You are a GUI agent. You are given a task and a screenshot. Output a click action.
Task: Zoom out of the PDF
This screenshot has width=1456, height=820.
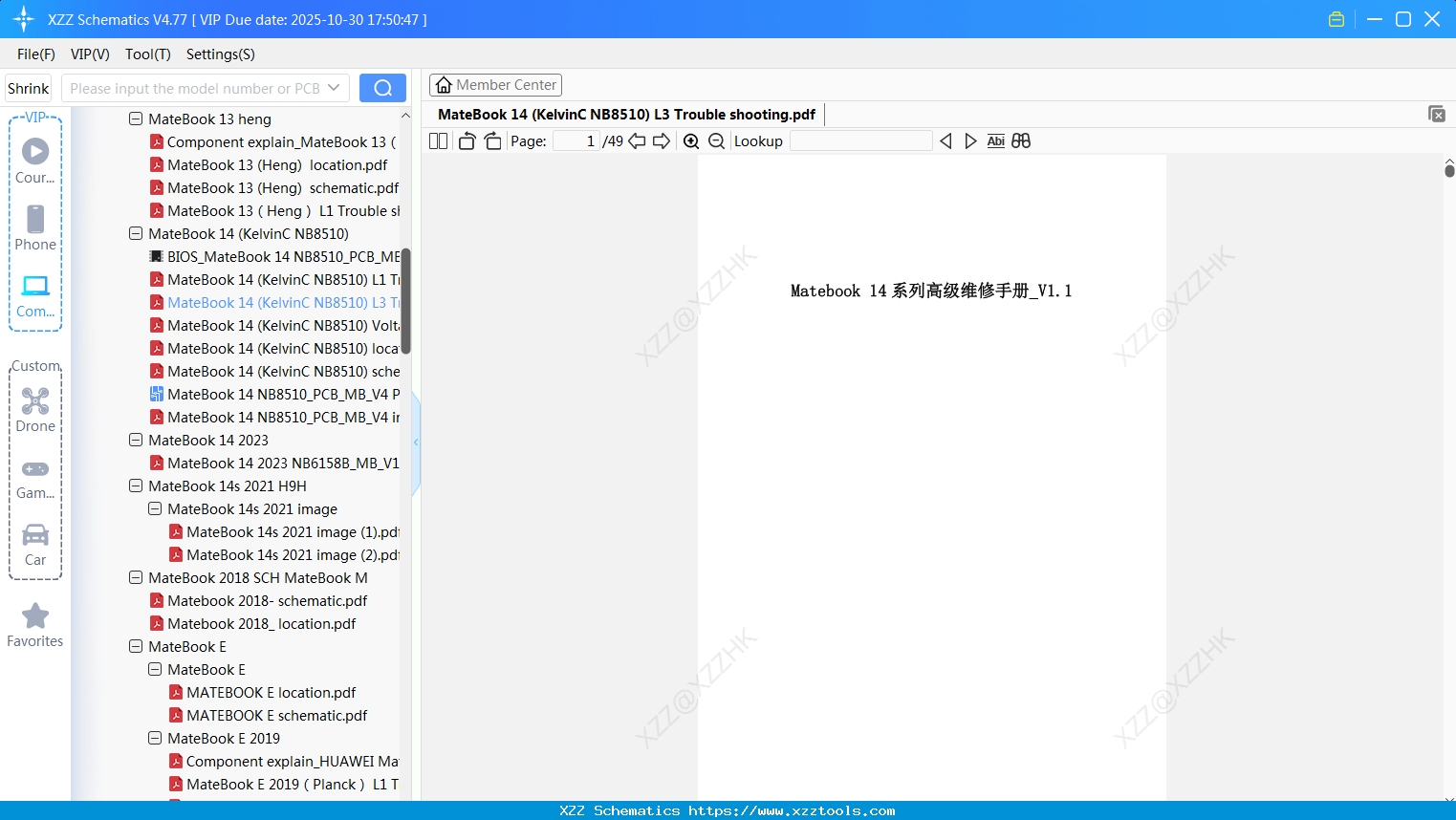[716, 141]
